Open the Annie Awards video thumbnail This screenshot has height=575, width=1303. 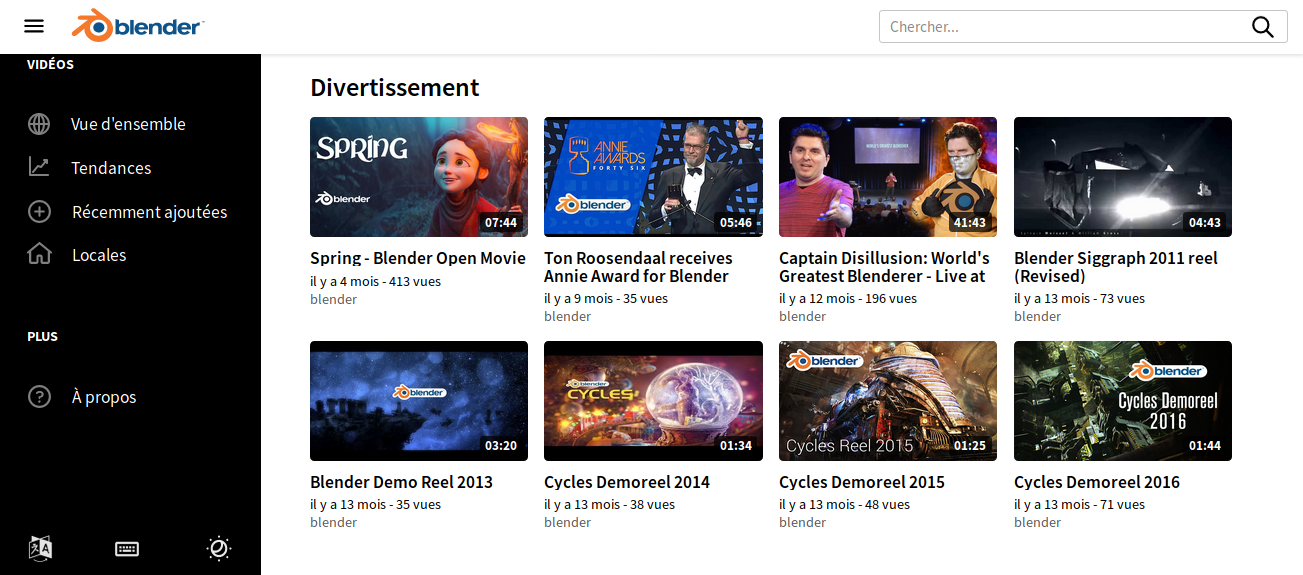[x=653, y=177]
